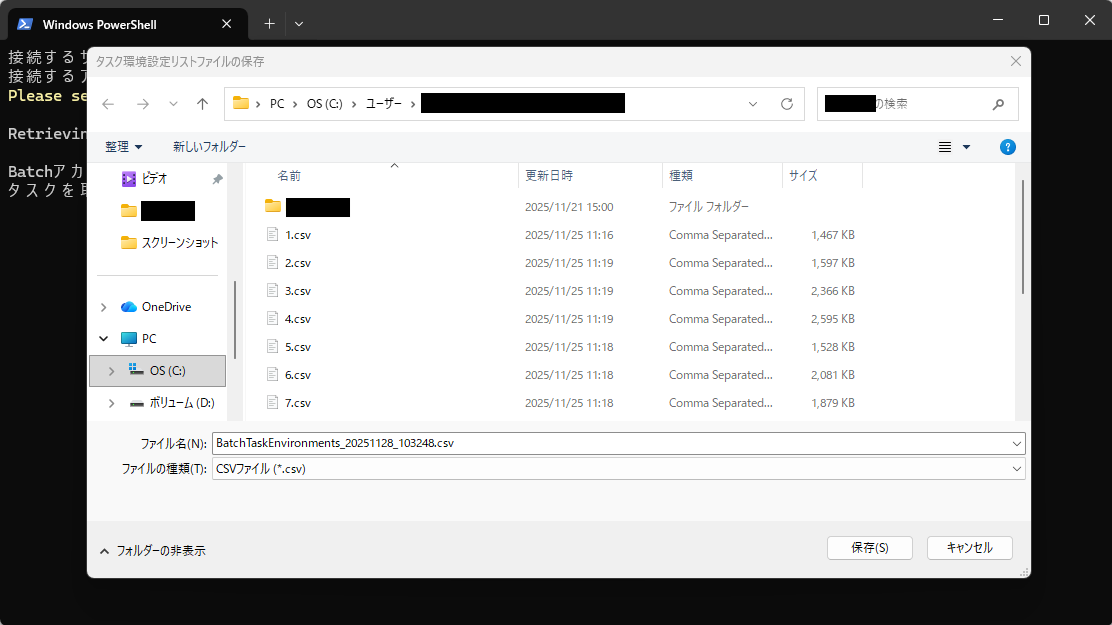Image resolution: width=1112 pixels, height=625 pixels.
Task: Click the back navigation arrow
Action: (x=108, y=103)
